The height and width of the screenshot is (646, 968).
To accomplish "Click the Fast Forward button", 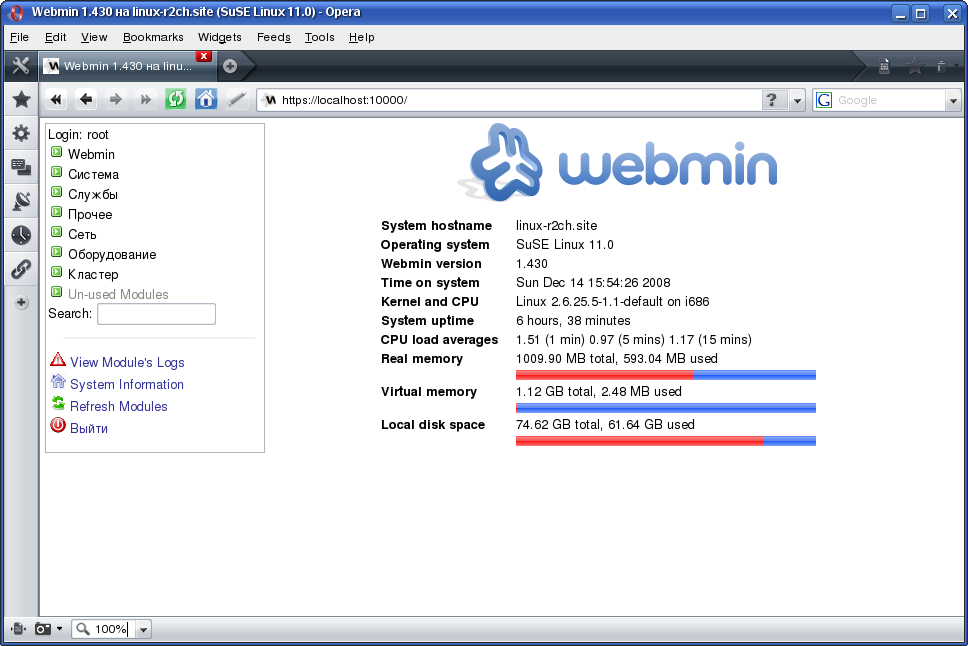I will [146, 99].
